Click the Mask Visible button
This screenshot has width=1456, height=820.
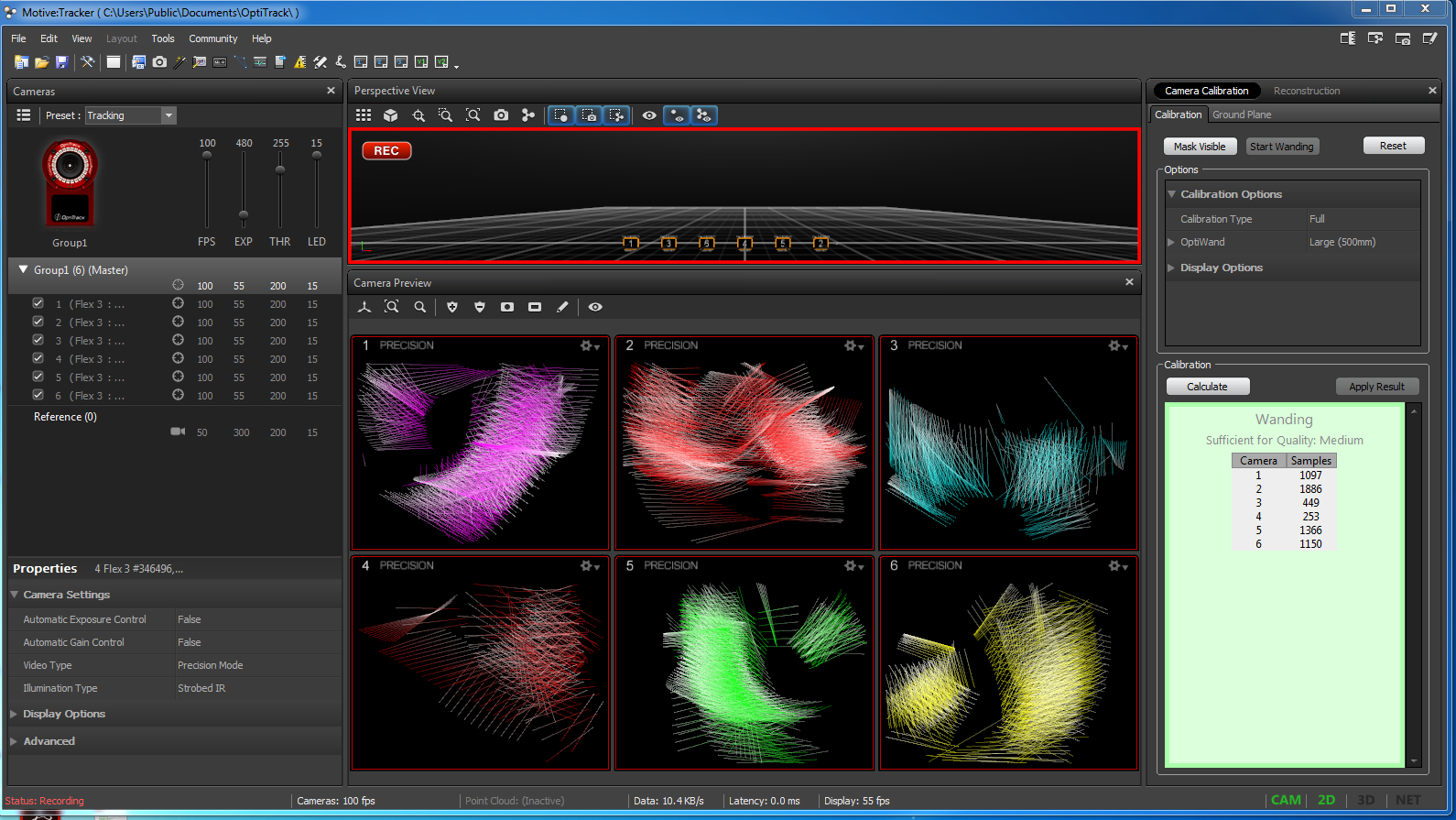coord(1200,147)
